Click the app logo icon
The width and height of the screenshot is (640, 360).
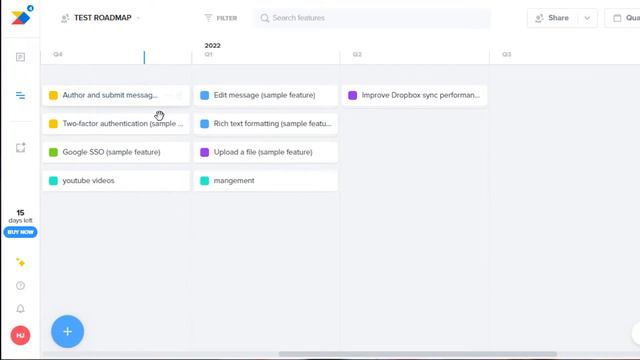[x=20, y=18]
